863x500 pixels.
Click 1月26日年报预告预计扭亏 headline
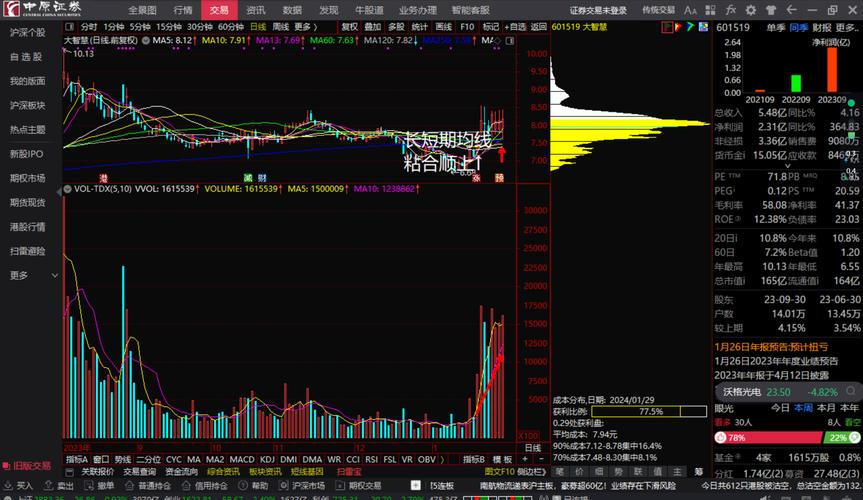point(771,347)
